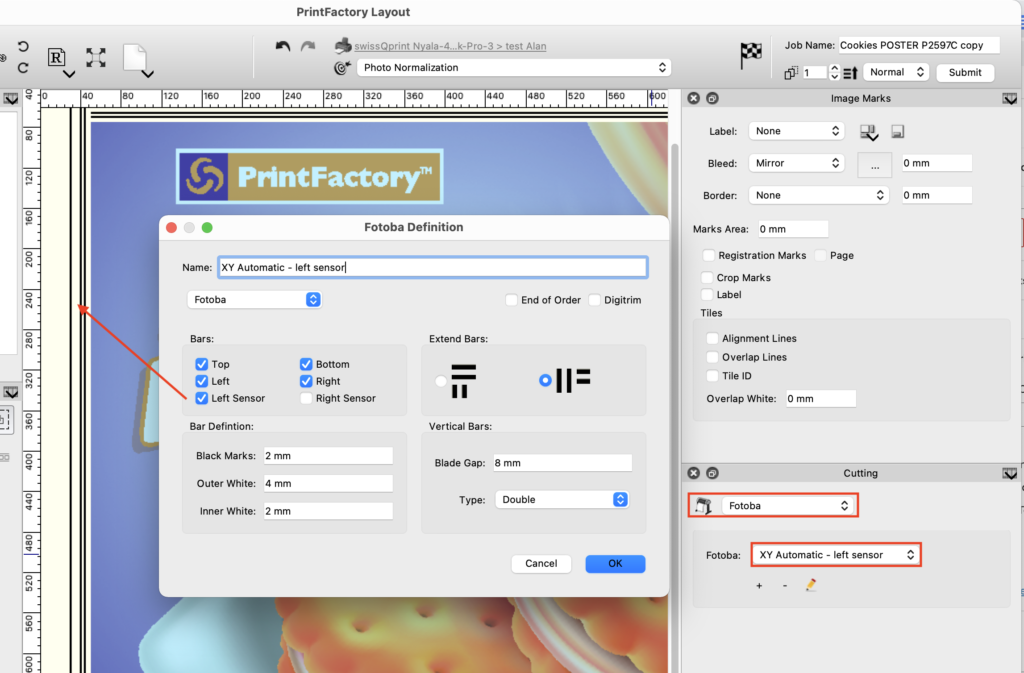Click the Fotoba definition Name field
Screen dimensions: 1024x673
pyautogui.click(x=433, y=267)
